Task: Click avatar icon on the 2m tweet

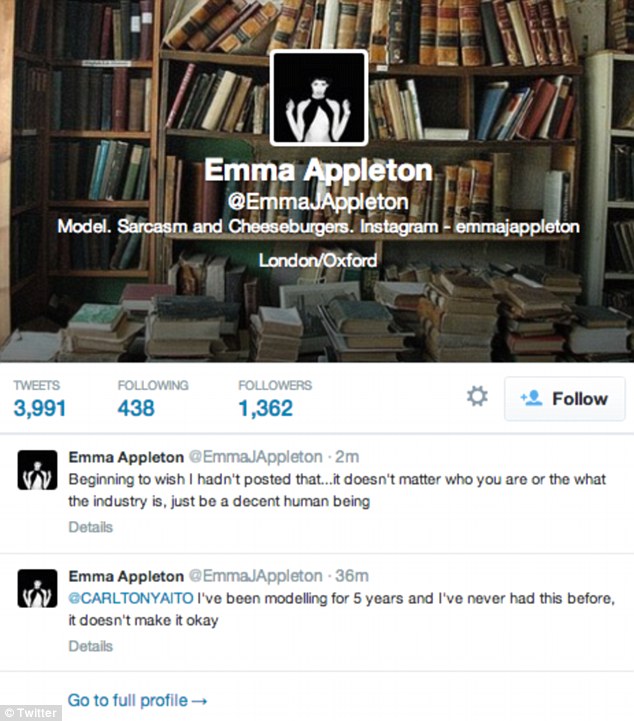Action: (37, 470)
